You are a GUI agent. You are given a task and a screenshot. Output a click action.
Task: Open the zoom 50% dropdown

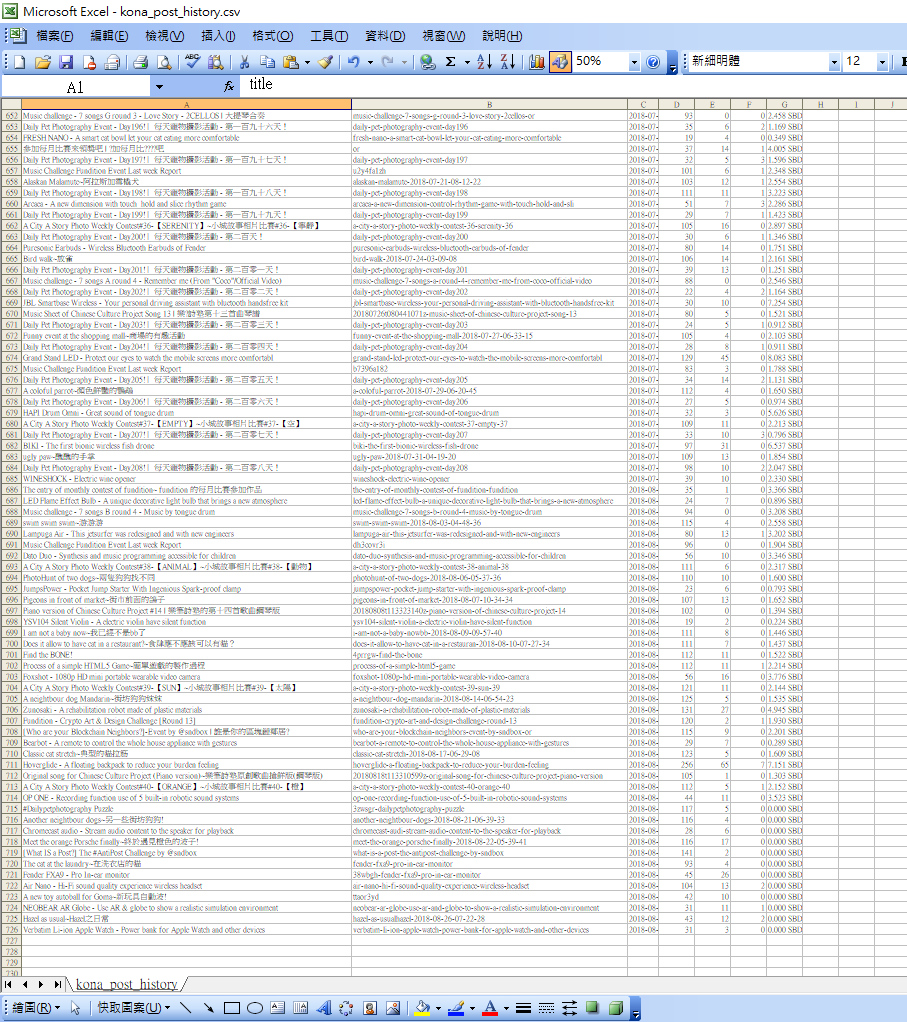(633, 63)
